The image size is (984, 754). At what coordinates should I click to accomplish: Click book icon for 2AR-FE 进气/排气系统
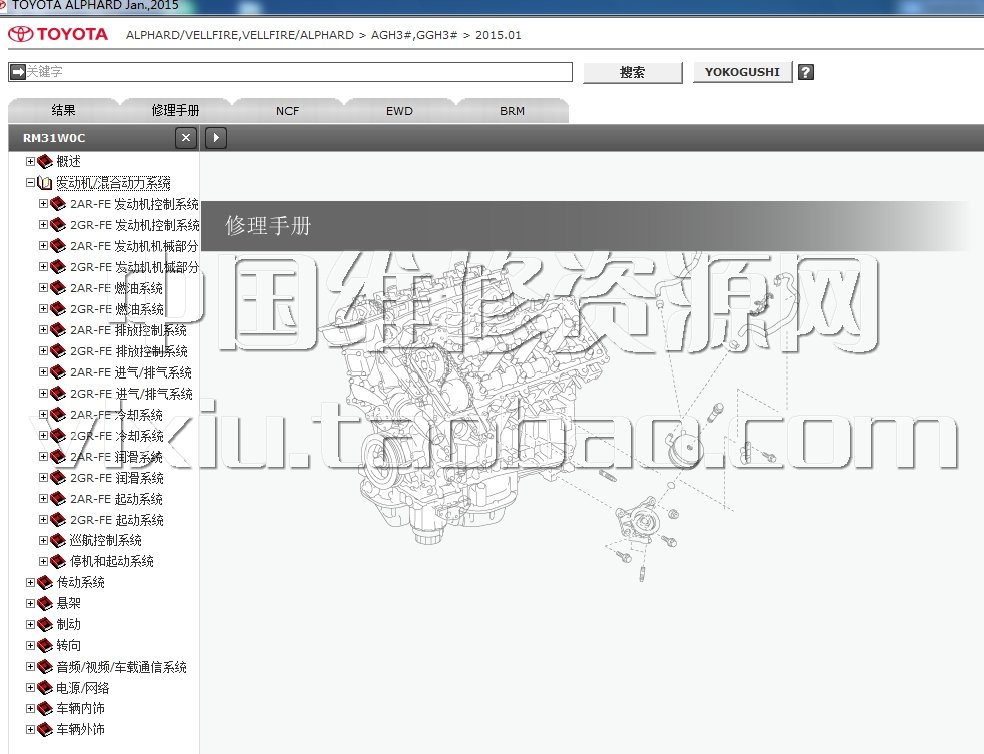58,372
